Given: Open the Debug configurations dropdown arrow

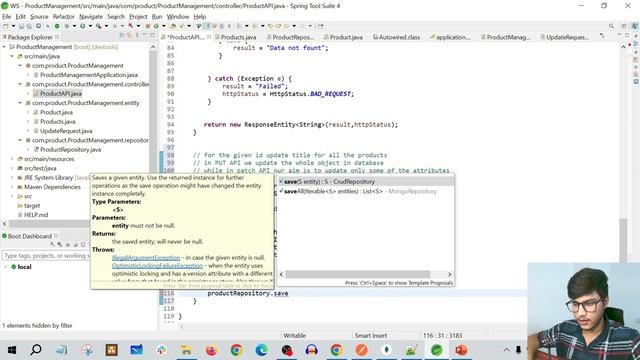Looking at the screenshot, I should (74, 26).
